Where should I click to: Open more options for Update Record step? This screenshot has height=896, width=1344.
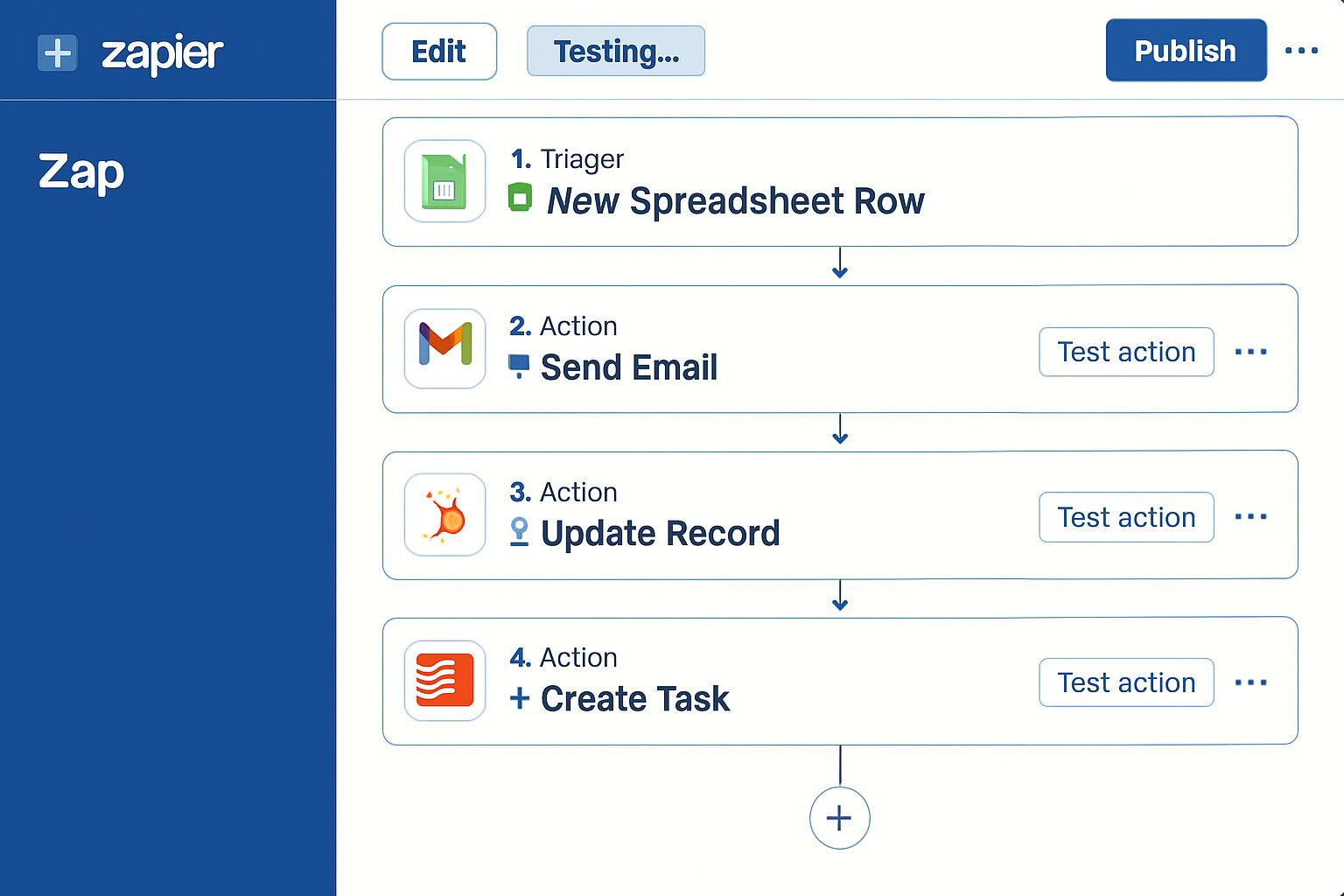click(1250, 516)
